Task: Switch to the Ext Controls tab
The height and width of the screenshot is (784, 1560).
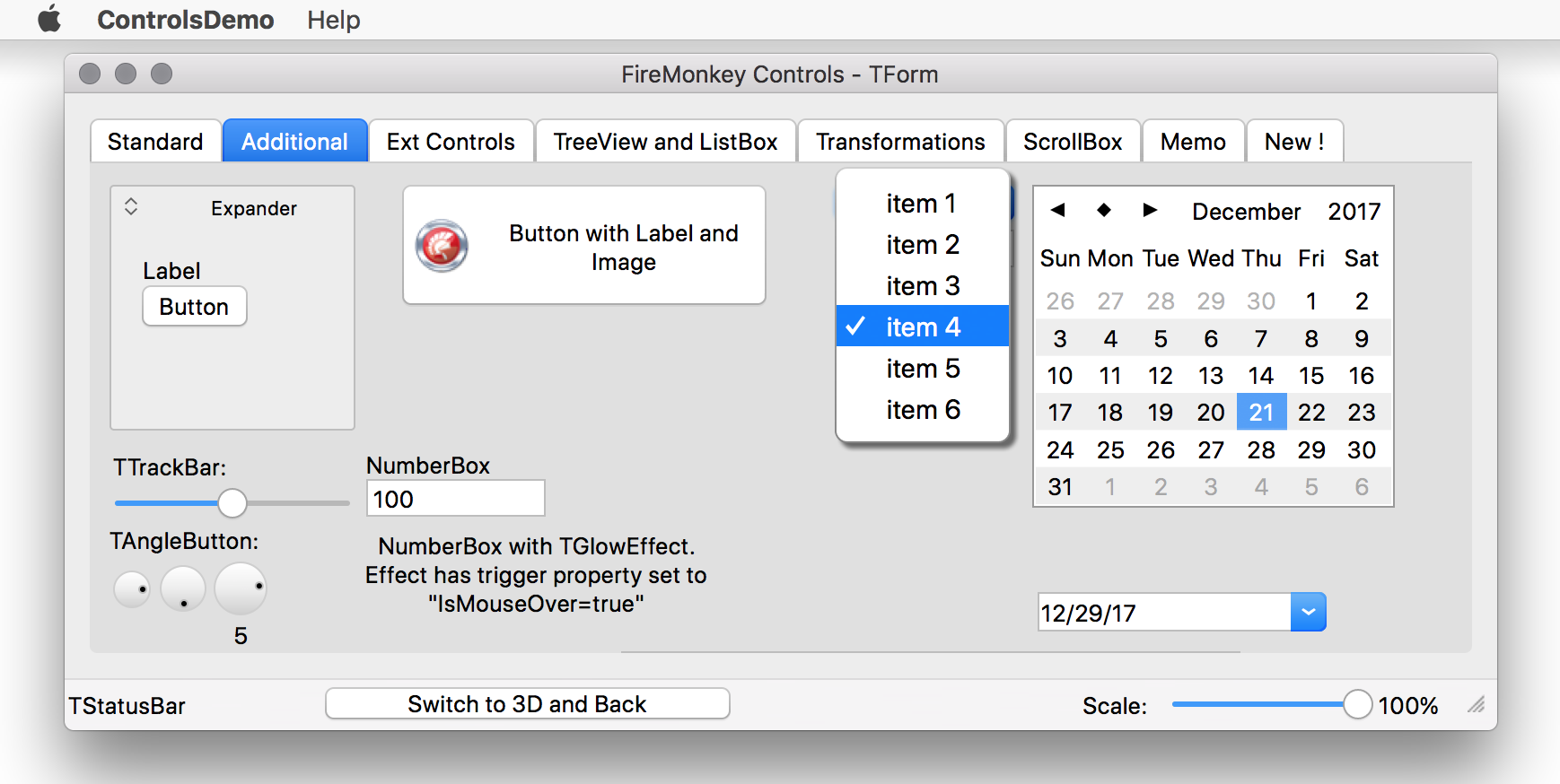Action: click(x=451, y=142)
